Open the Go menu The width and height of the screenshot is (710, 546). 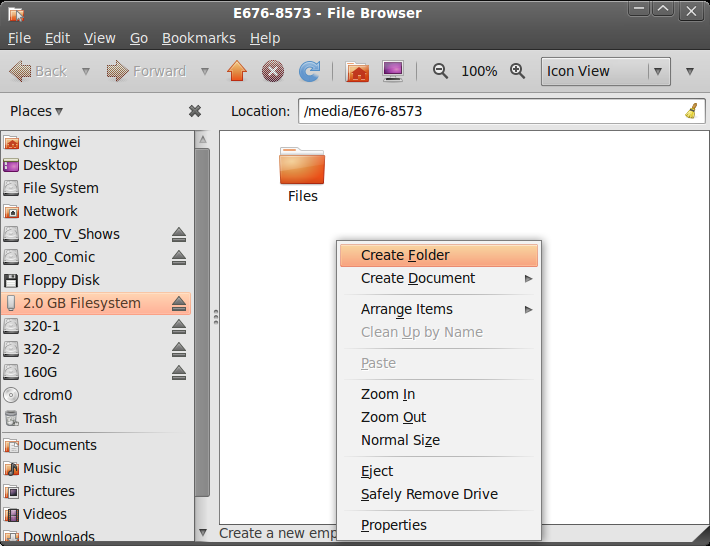tap(139, 38)
